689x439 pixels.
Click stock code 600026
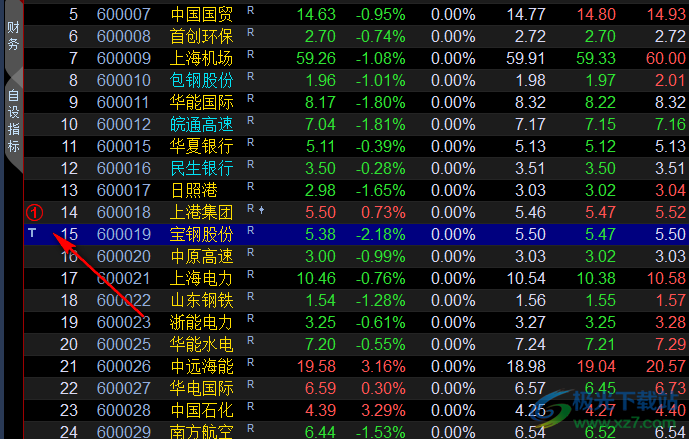click(123, 366)
